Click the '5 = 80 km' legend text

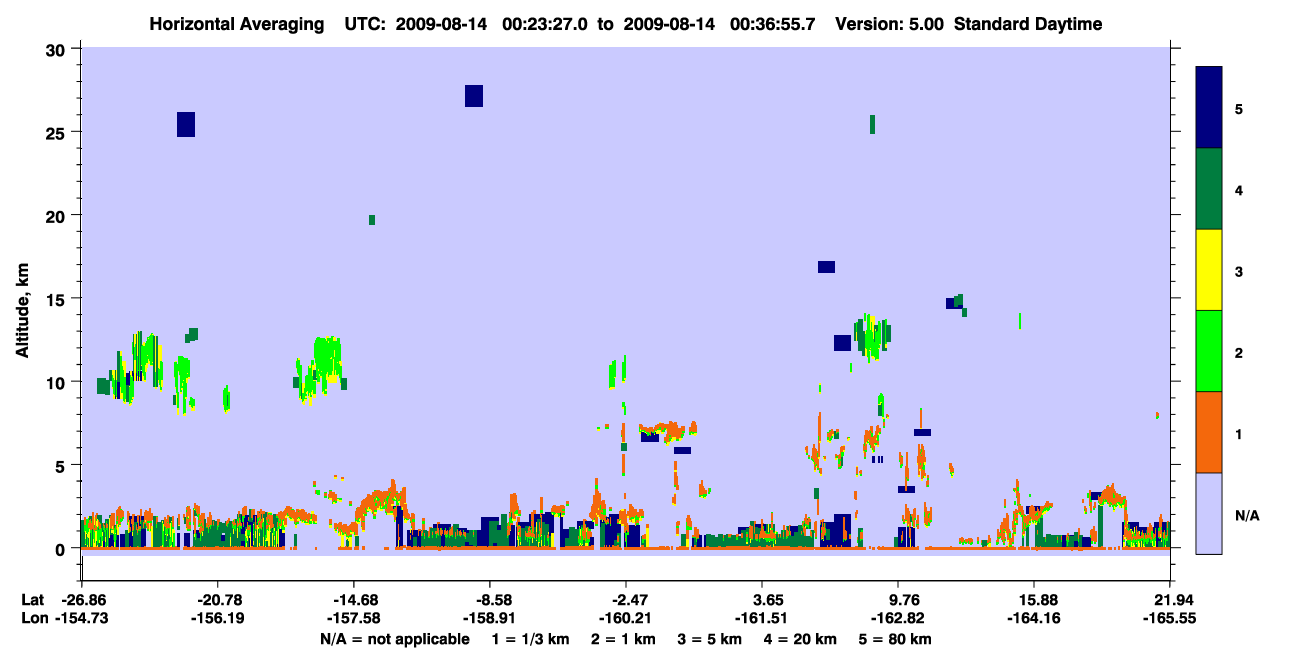897,639
